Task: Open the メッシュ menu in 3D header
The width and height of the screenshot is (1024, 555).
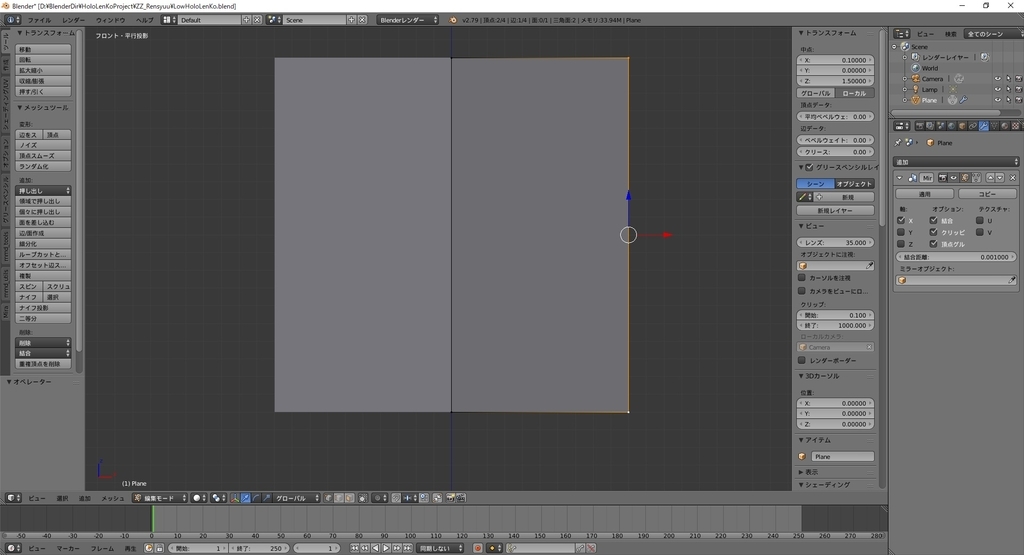Action: (x=112, y=498)
